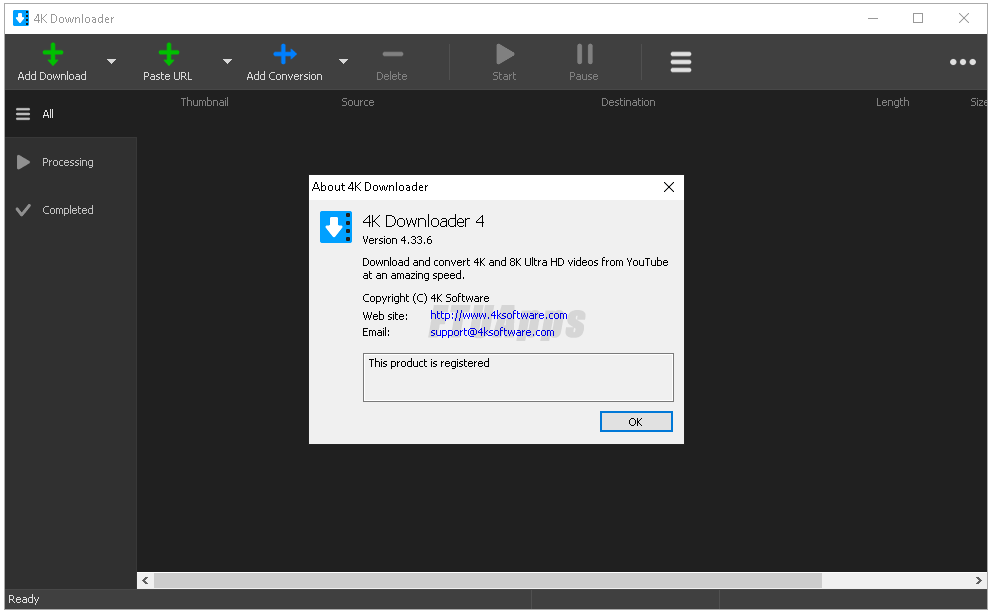Click the 4K Downloader title bar app icon
Screen dimensions: 988x611
[x=21, y=18]
